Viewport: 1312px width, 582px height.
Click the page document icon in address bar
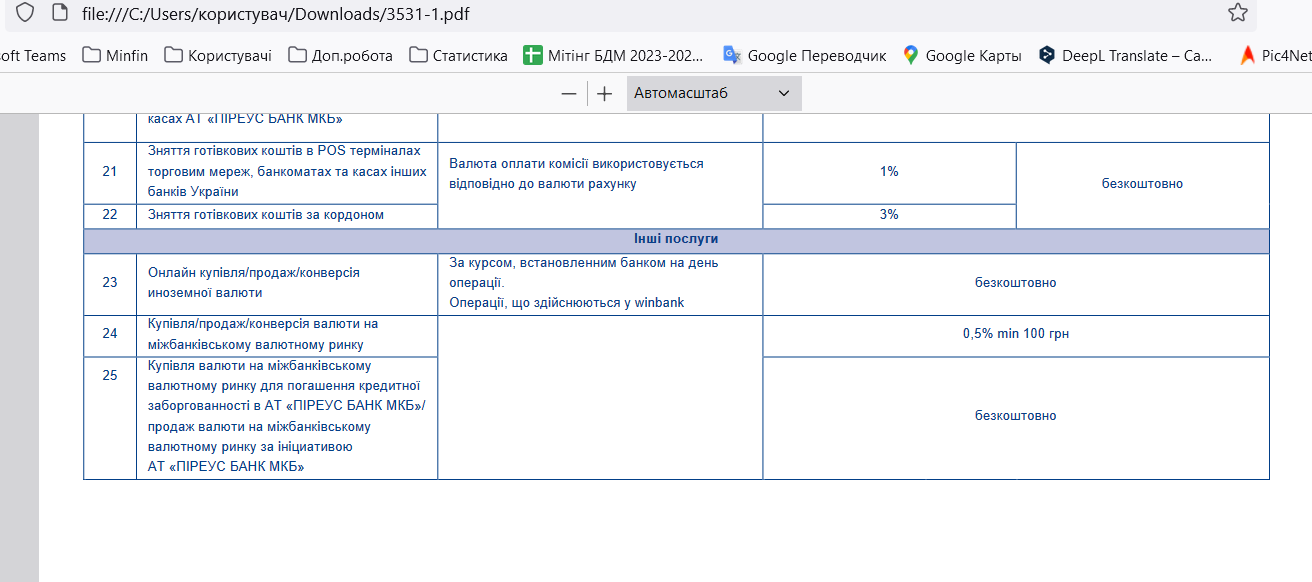coord(60,13)
